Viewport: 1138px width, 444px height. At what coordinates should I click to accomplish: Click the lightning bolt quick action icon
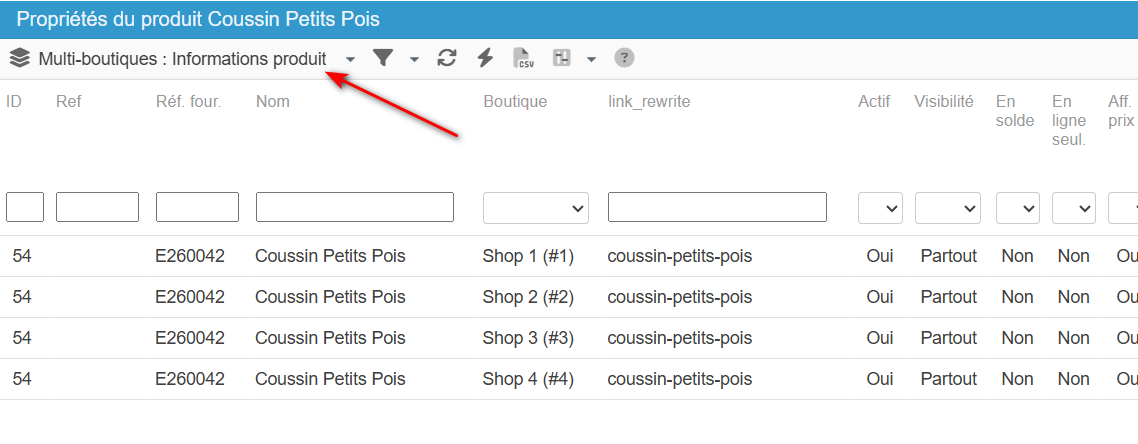(x=485, y=59)
